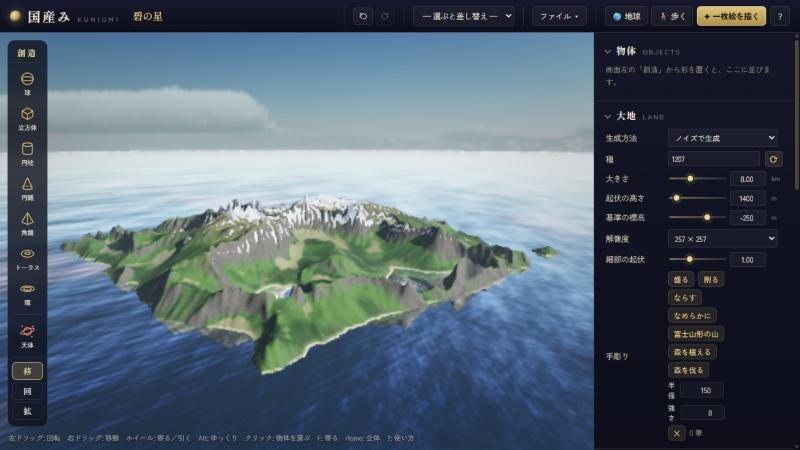
Task: Add a cylinder (円柱) shape
Action: (x=27, y=154)
